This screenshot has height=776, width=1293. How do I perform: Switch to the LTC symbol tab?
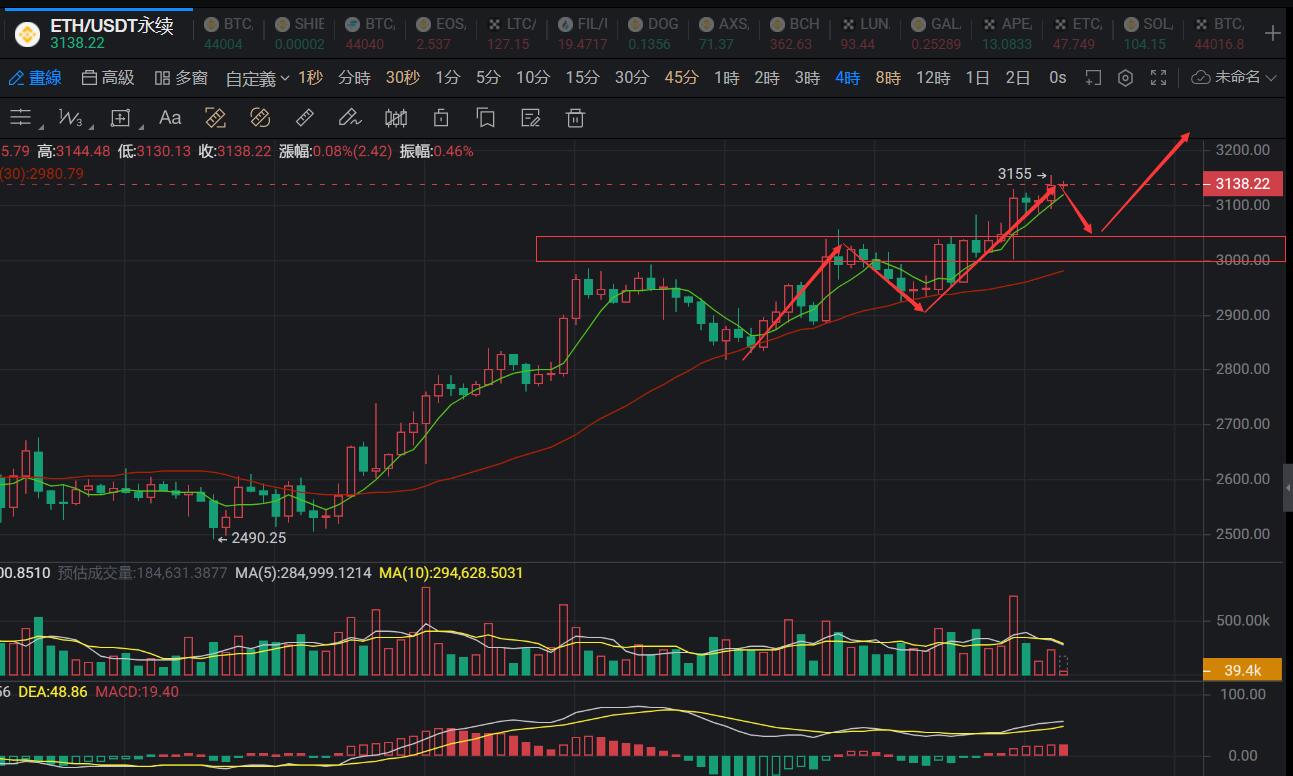click(511, 33)
